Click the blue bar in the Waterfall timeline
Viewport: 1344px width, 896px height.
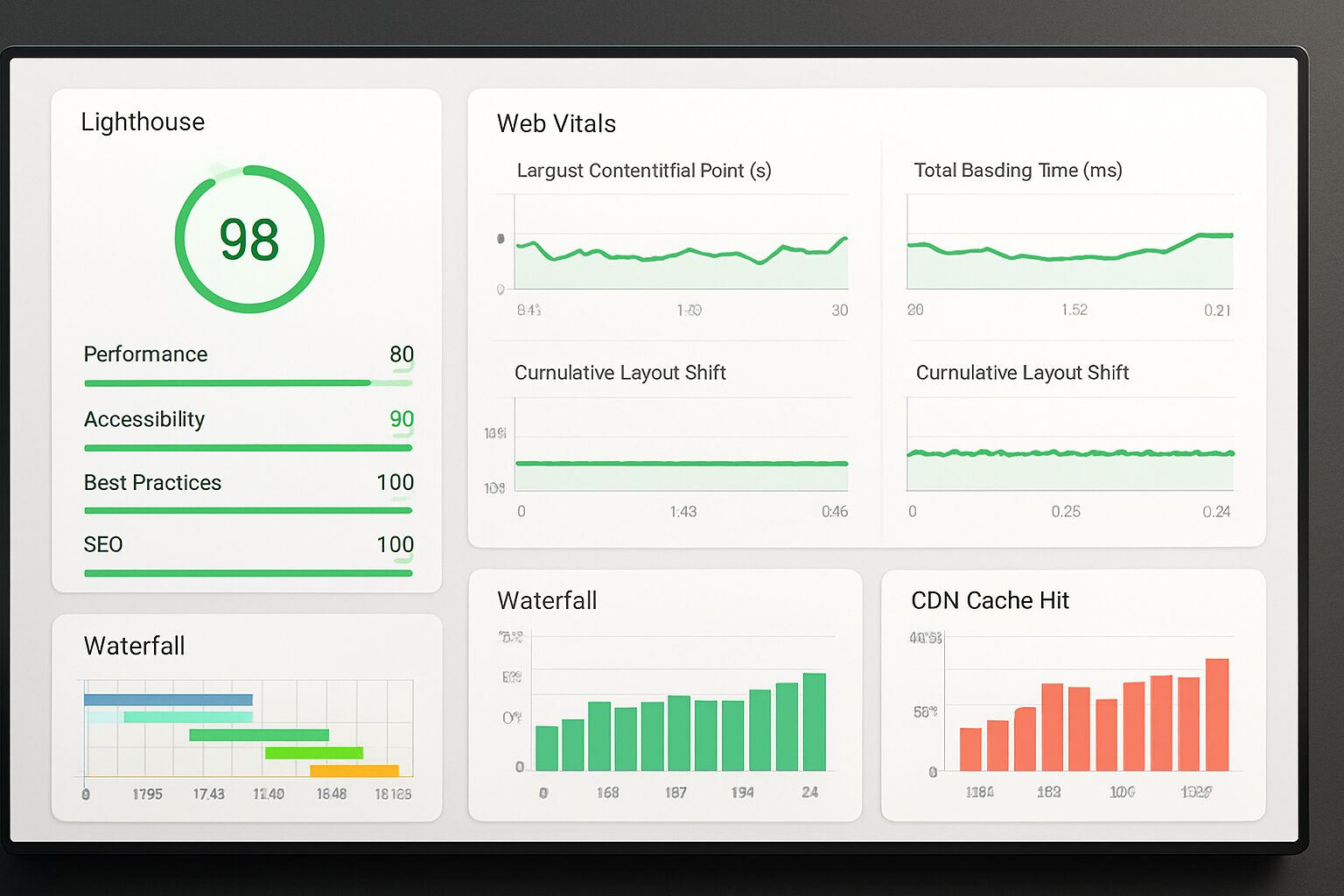[166, 699]
